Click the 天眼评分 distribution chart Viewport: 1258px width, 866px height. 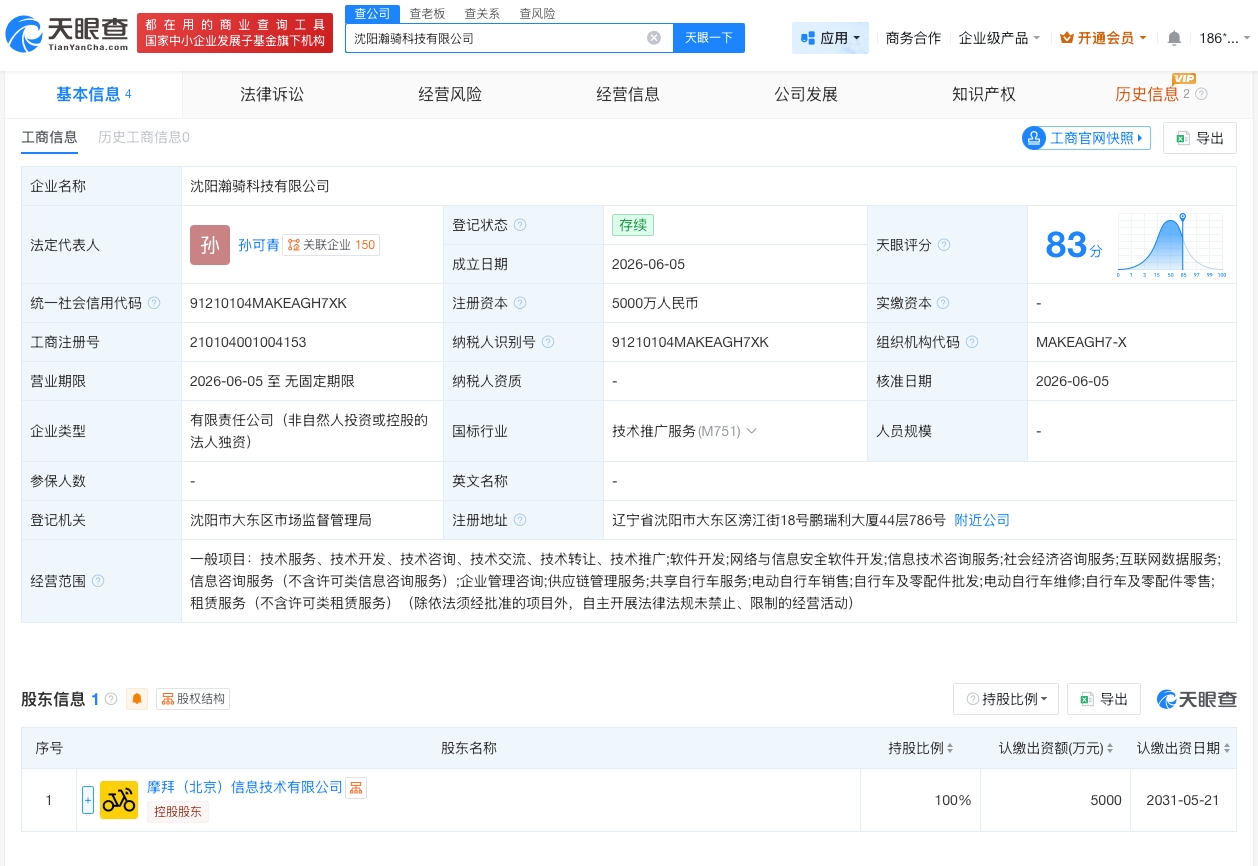pyautogui.click(x=1172, y=245)
